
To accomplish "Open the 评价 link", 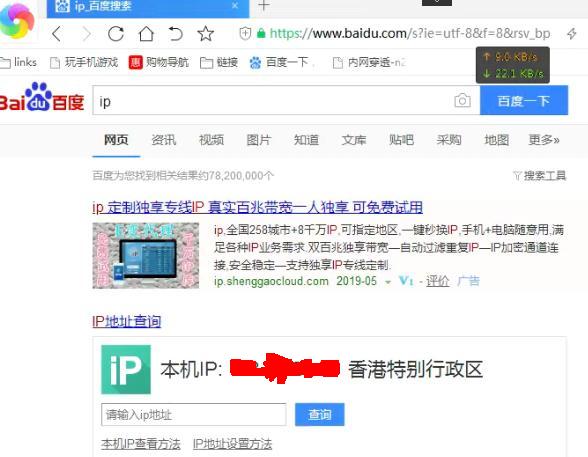I will (x=438, y=281).
